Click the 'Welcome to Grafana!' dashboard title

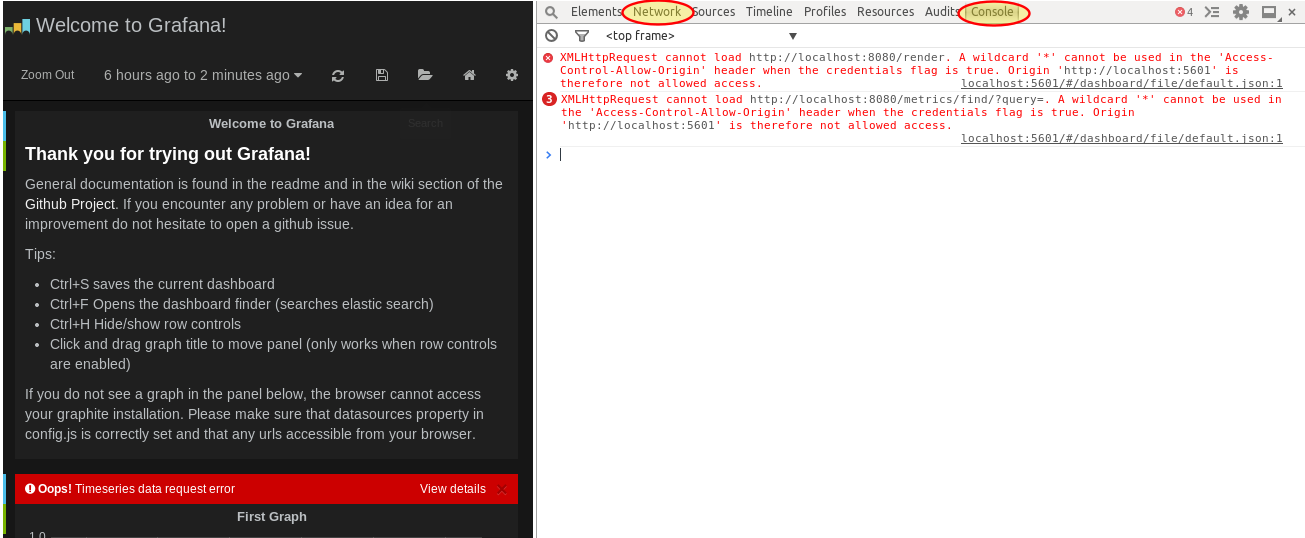[x=131, y=26]
